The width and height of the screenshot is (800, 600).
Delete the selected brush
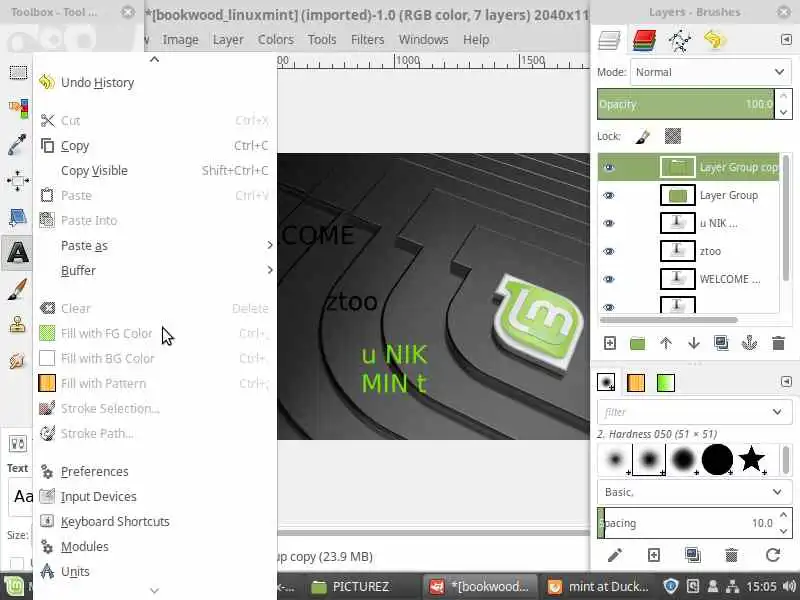(732, 555)
